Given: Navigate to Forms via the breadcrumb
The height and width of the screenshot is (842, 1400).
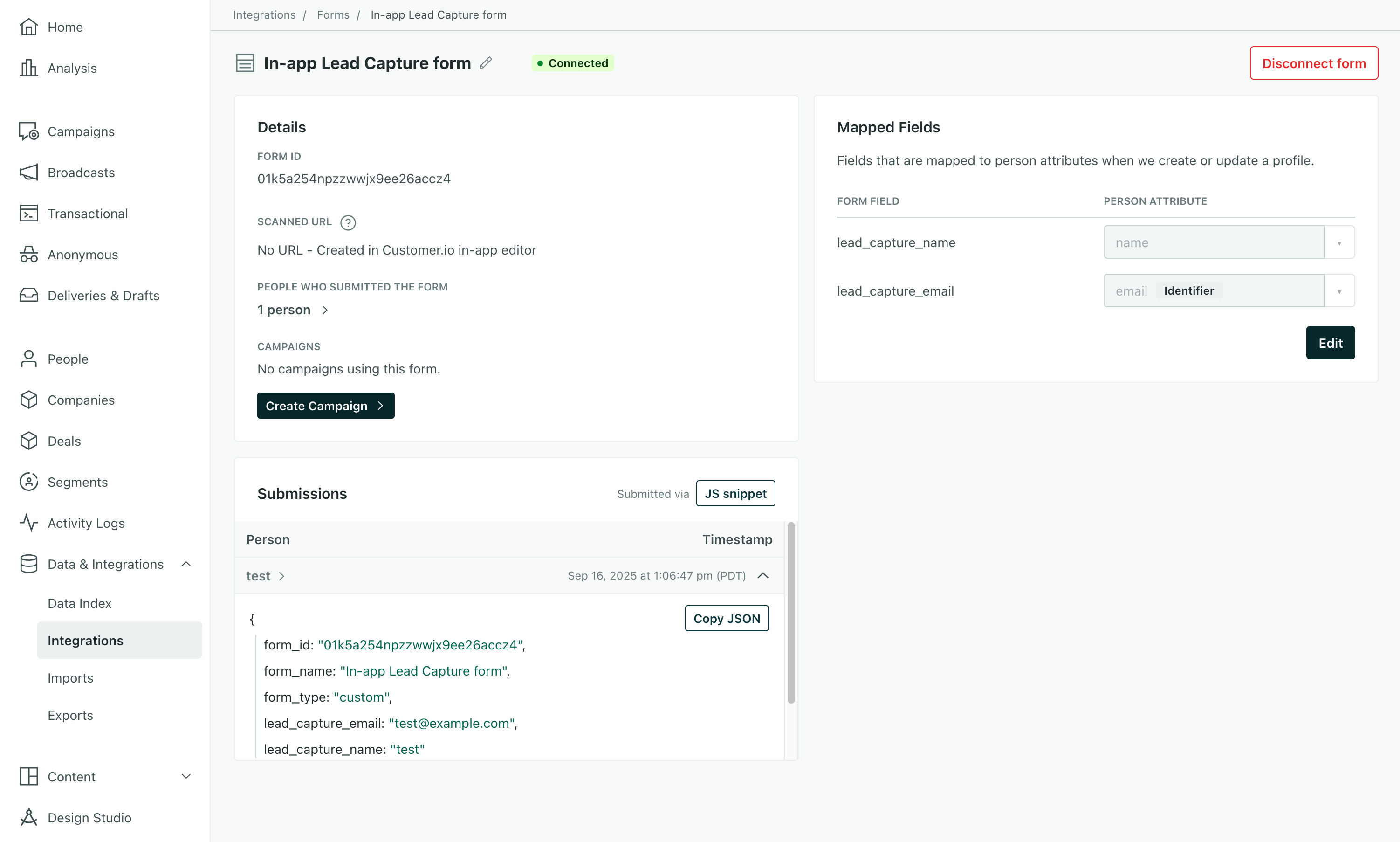Looking at the screenshot, I should coord(333,15).
